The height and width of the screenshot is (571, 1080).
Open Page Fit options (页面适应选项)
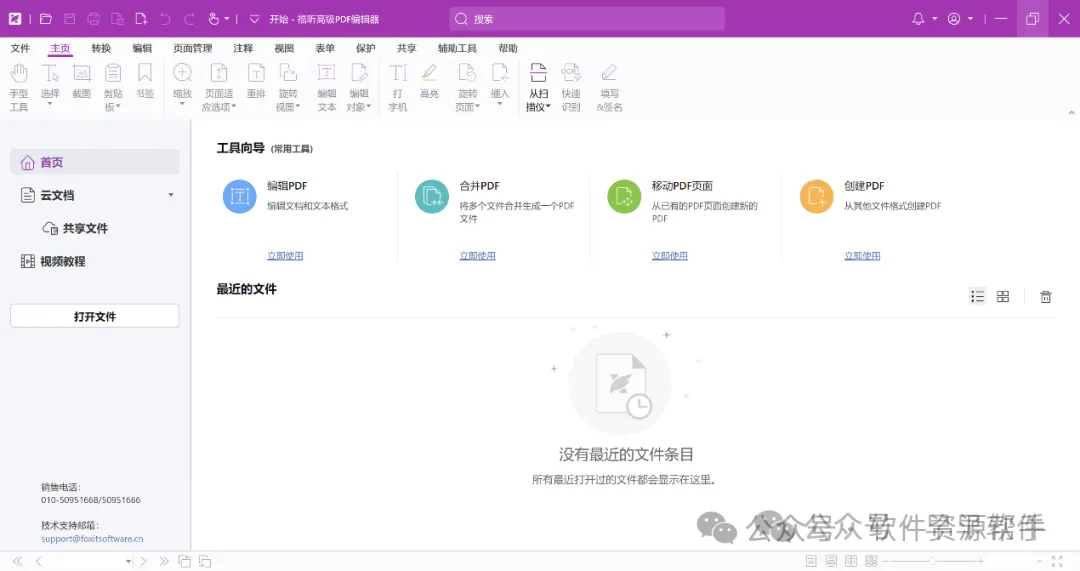(219, 87)
